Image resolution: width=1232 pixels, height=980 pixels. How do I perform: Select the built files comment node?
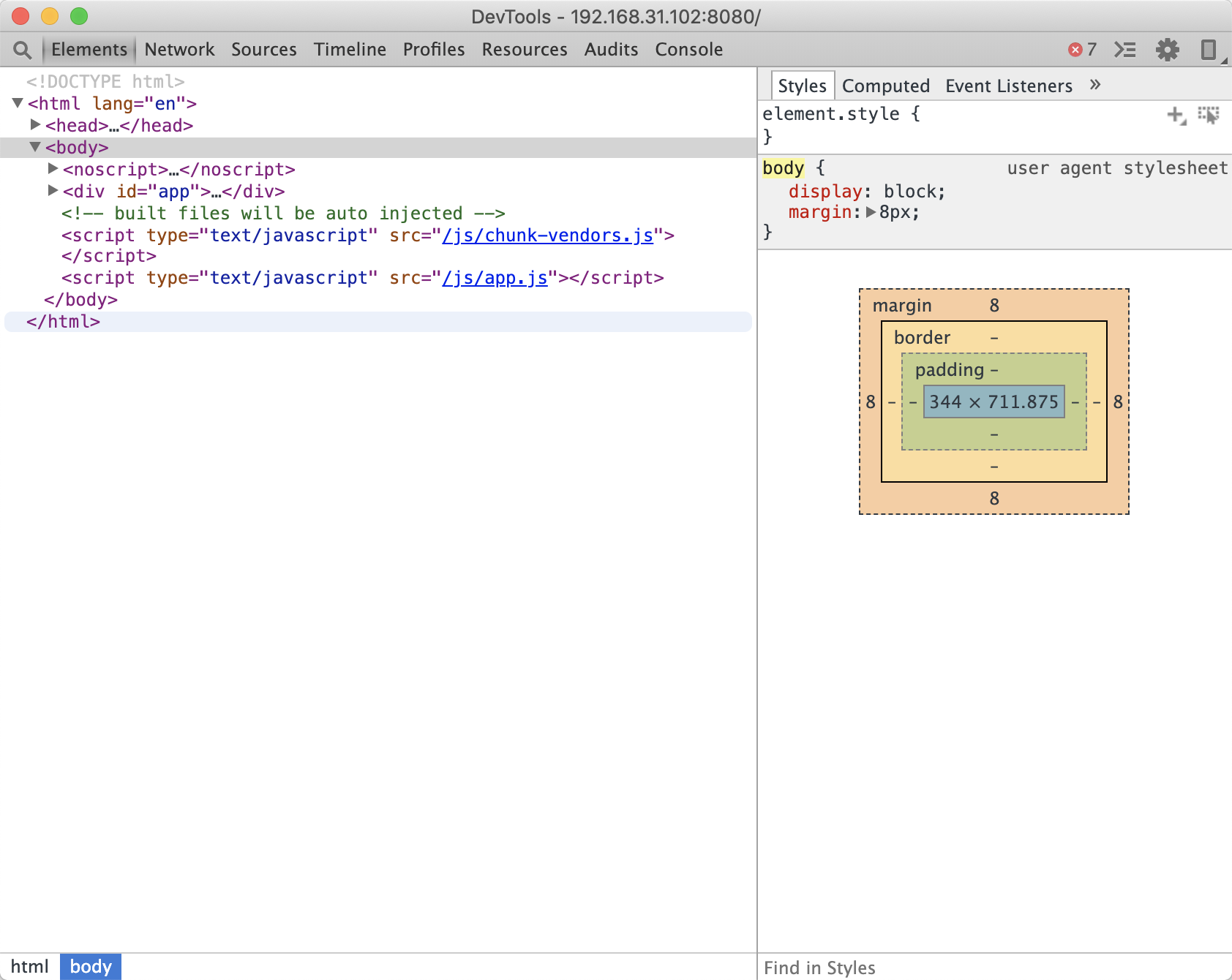click(283, 214)
